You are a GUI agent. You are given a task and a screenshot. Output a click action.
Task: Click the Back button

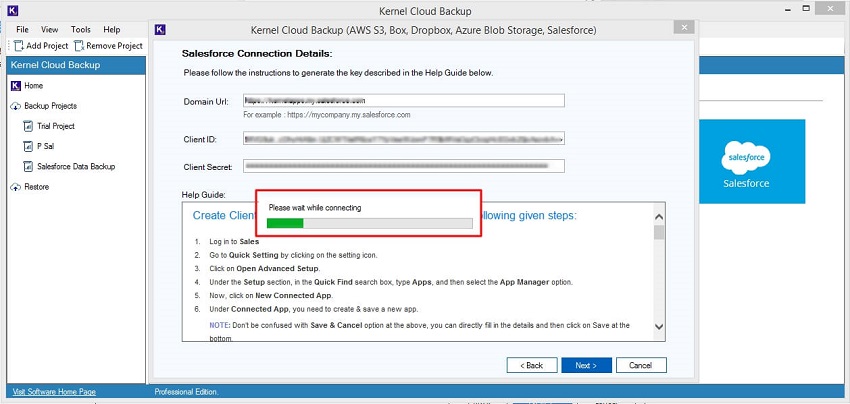pos(532,365)
